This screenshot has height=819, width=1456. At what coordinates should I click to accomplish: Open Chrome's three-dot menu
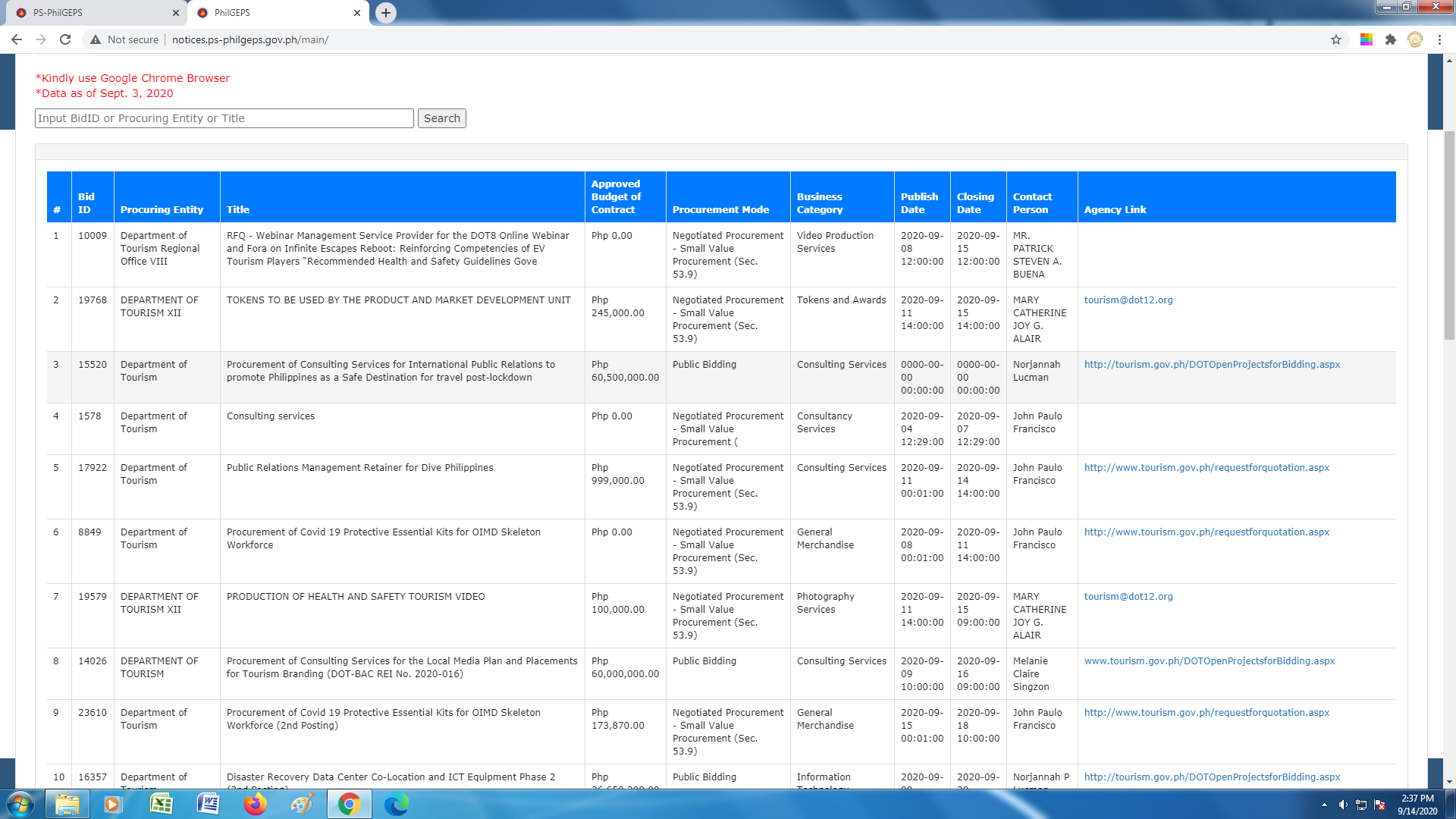tap(1439, 39)
